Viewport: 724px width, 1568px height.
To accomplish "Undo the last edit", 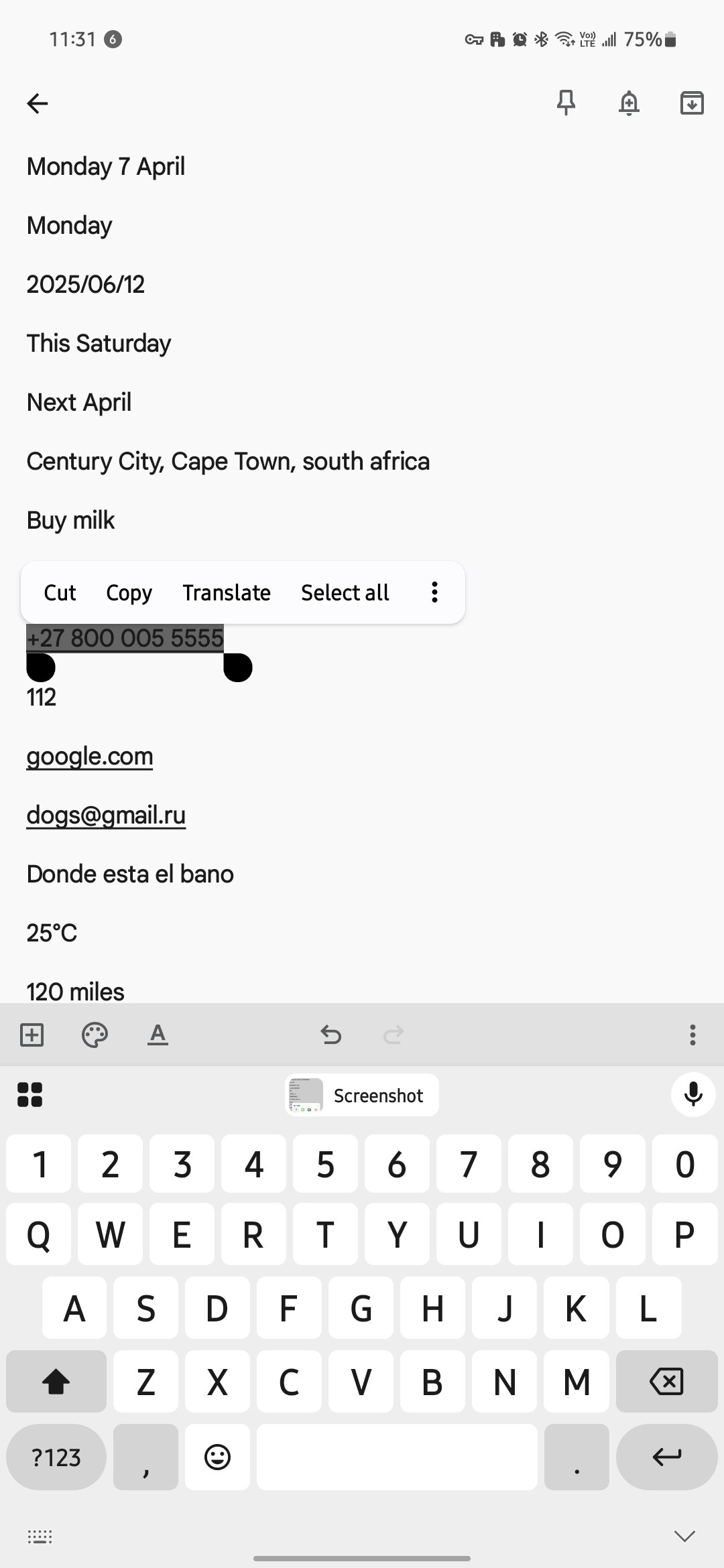I will [330, 1035].
